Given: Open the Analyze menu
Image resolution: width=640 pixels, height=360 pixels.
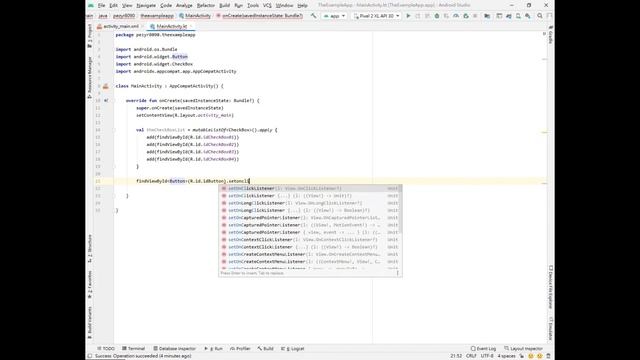Looking at the screenshot, I should (x=184, y=5).
